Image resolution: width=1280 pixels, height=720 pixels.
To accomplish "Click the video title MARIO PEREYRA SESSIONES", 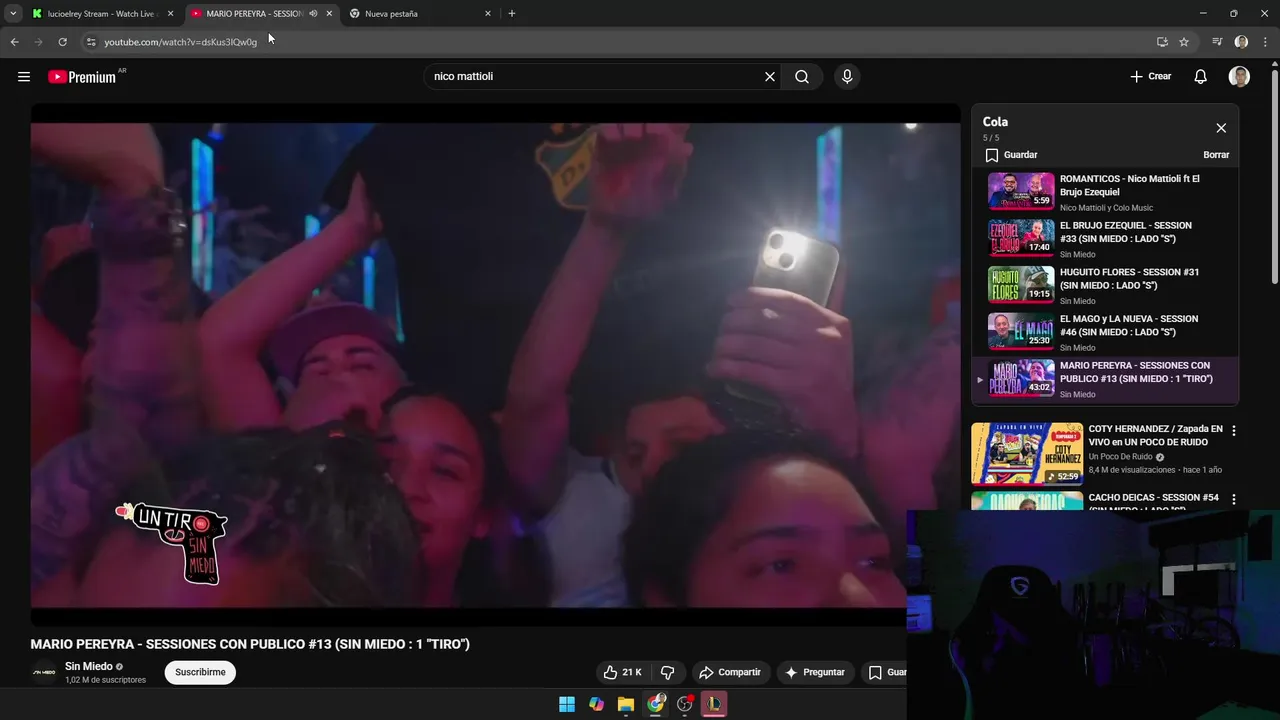I will coord(250,644).
